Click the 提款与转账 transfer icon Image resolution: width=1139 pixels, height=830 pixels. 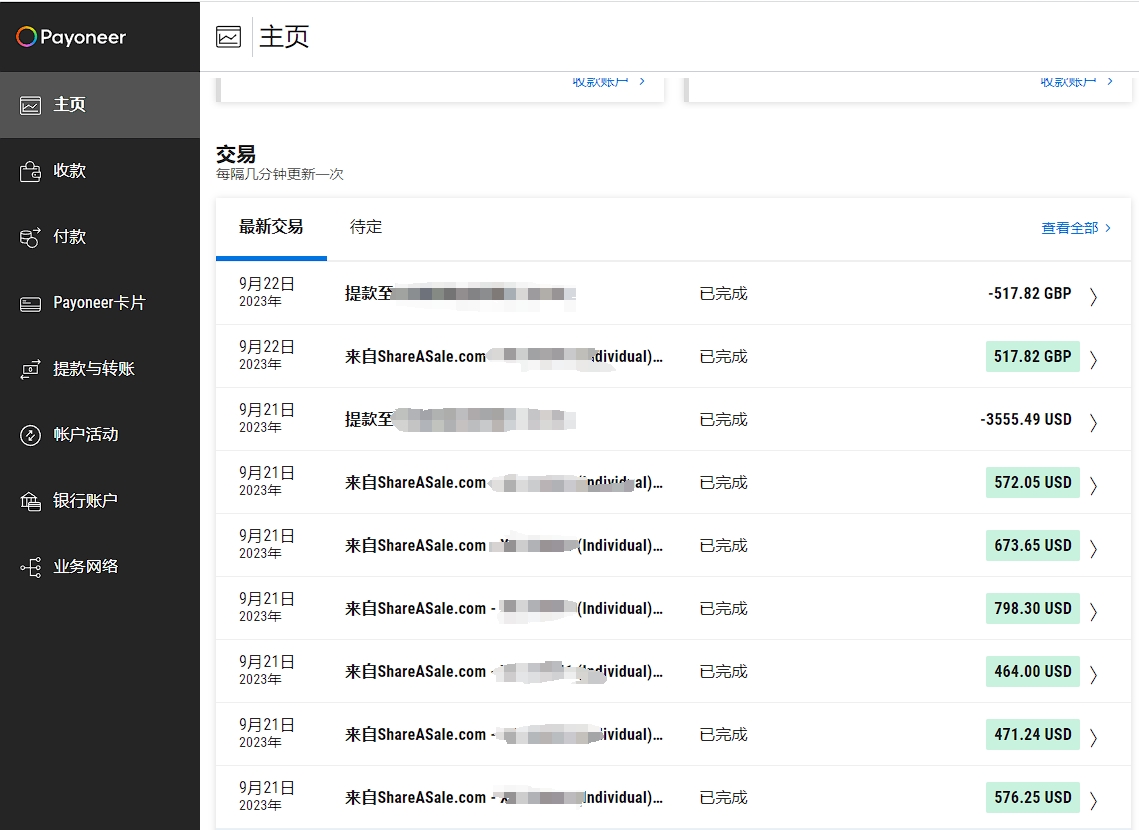tap(31, 370)
